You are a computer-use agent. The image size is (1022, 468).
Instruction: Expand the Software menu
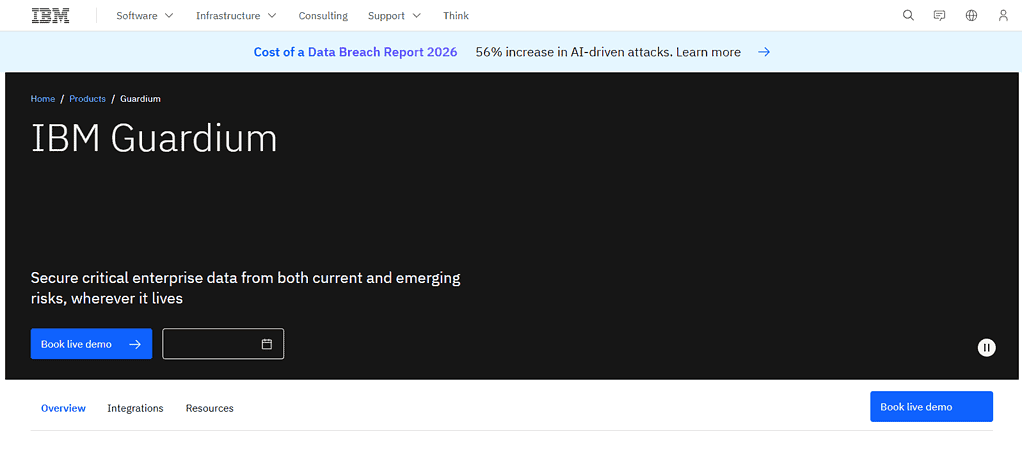[x=145, y=16]
